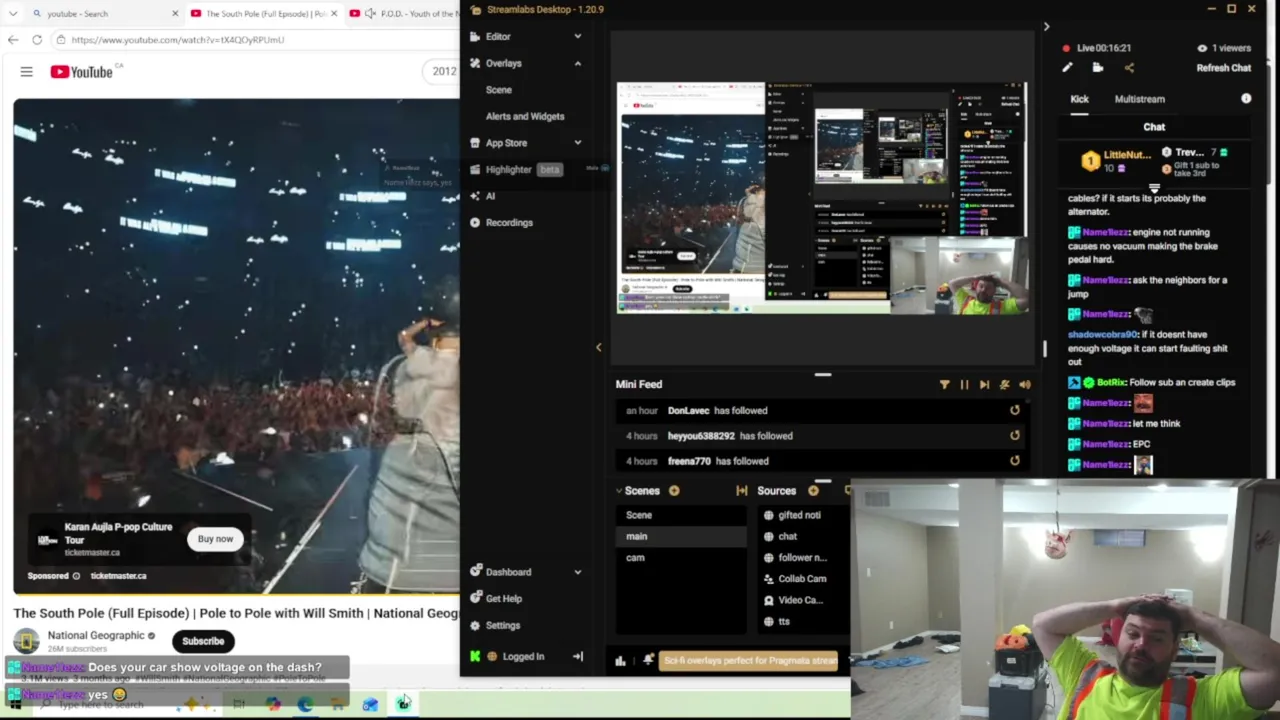The height and width of the screenshot is (720, 1280).
Task: Open Overlays in the Streamlabs sidebar
Action: point(503,63)
